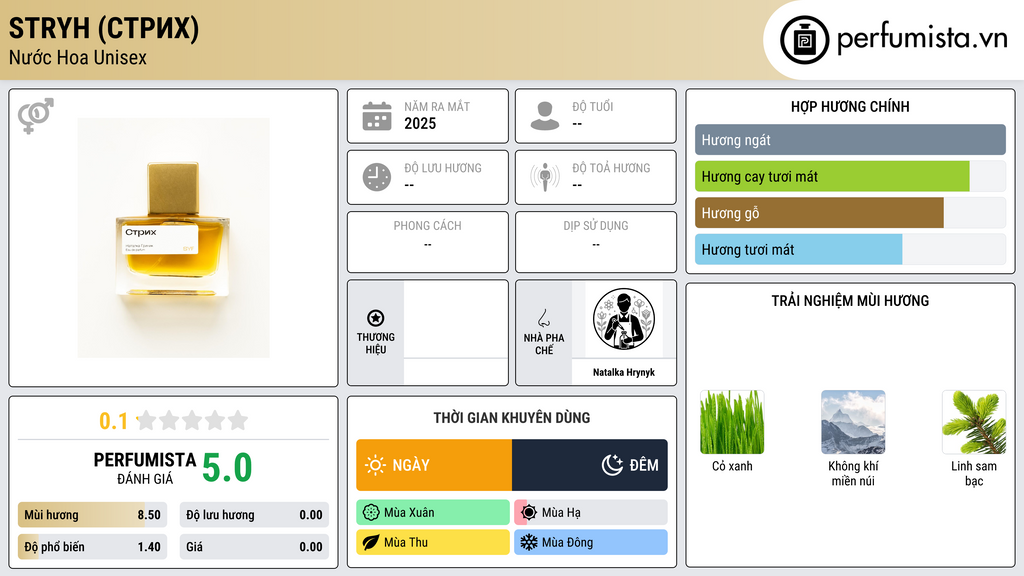Select the Linh sam bạc fir image
The image size is (1024, 576).
[x=974, y=422]
